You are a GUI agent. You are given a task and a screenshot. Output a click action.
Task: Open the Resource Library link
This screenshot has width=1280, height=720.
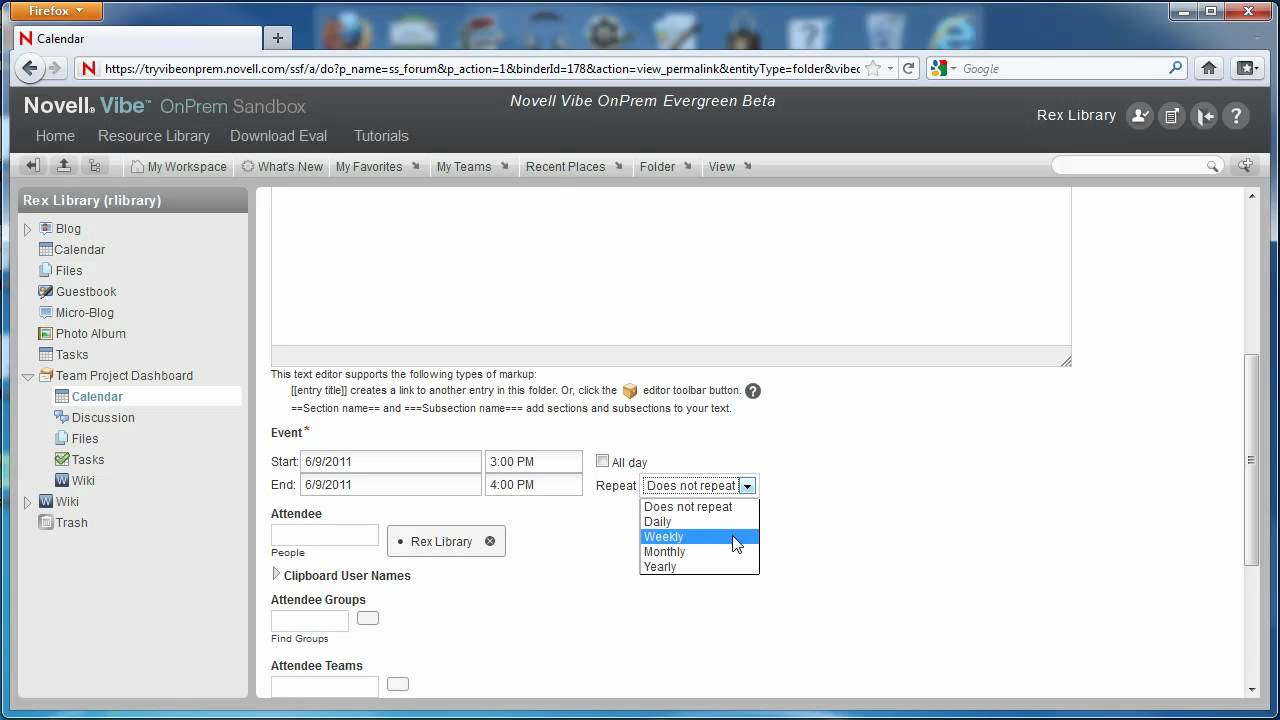pyautogui.click(x=154, y=136)
